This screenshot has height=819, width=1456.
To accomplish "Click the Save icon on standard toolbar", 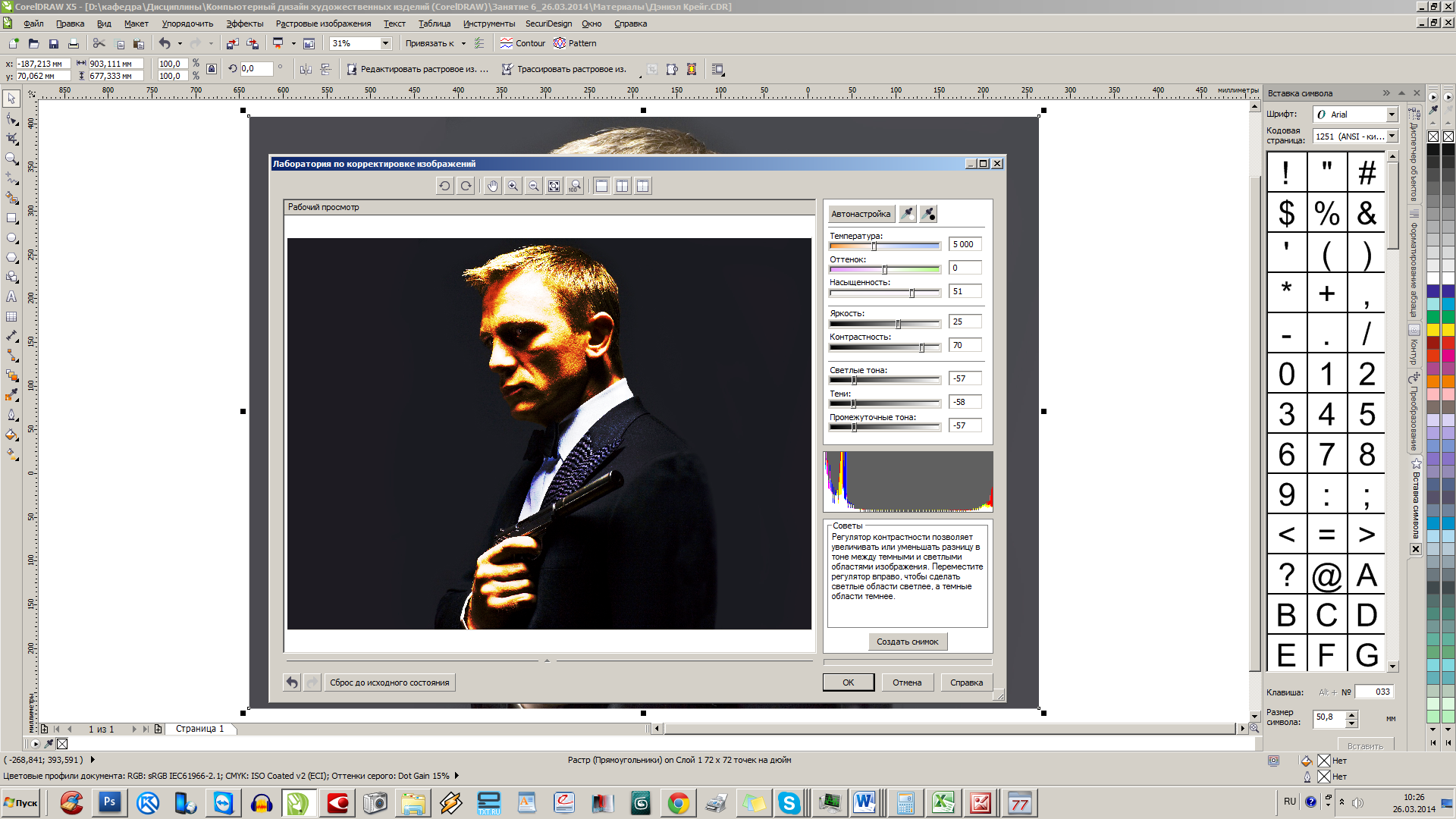I will (x=53, y=43).
